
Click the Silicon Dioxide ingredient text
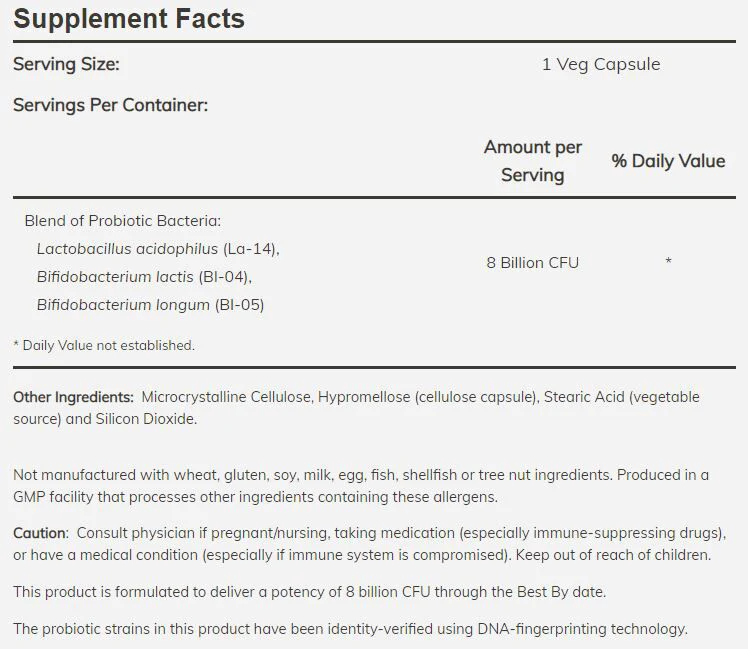146,419
